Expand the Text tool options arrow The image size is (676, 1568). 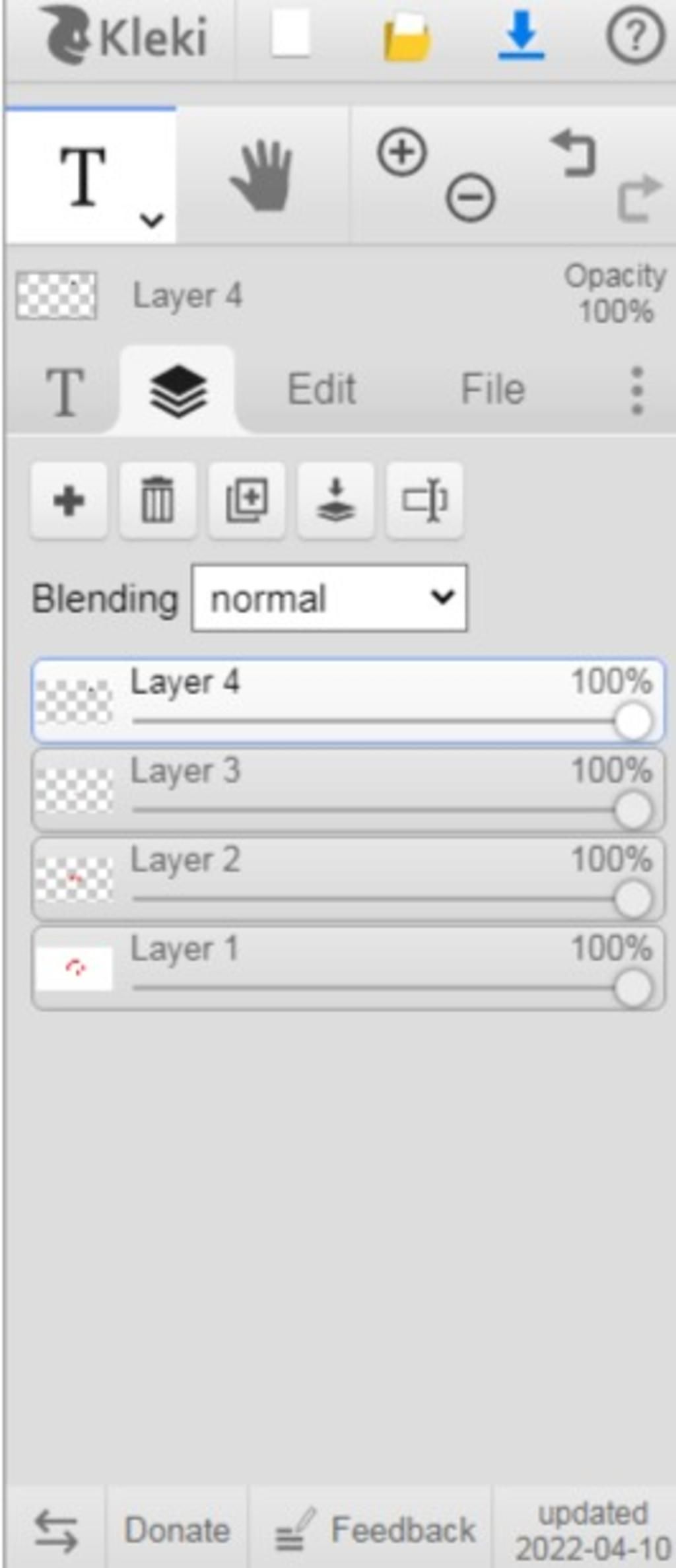coord(152,220)
